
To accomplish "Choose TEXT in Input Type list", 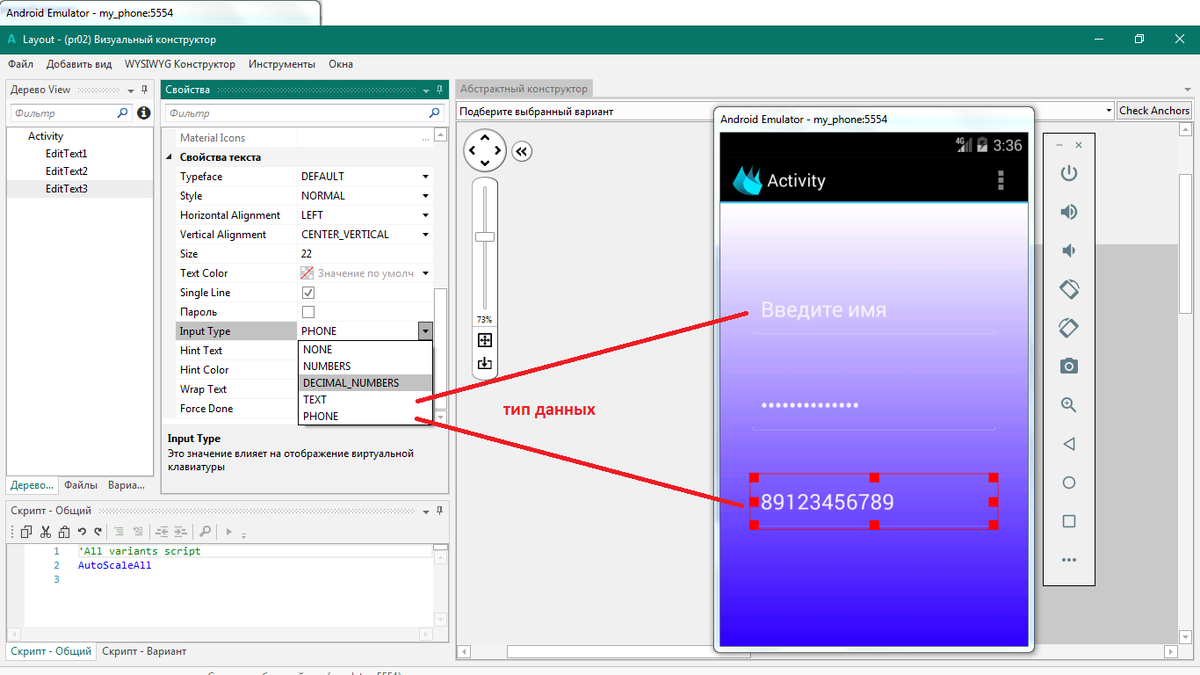I will [365, 399].
